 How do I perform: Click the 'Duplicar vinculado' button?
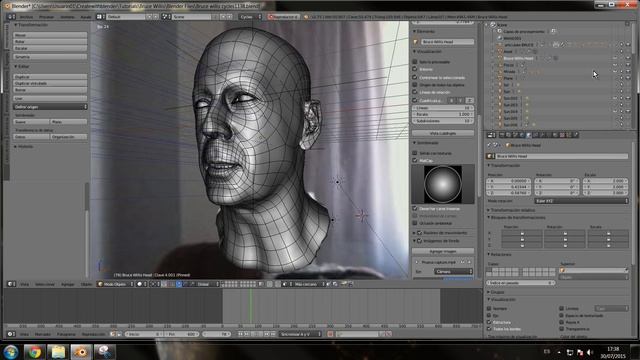pyautogui.click(x=50, y=83)
